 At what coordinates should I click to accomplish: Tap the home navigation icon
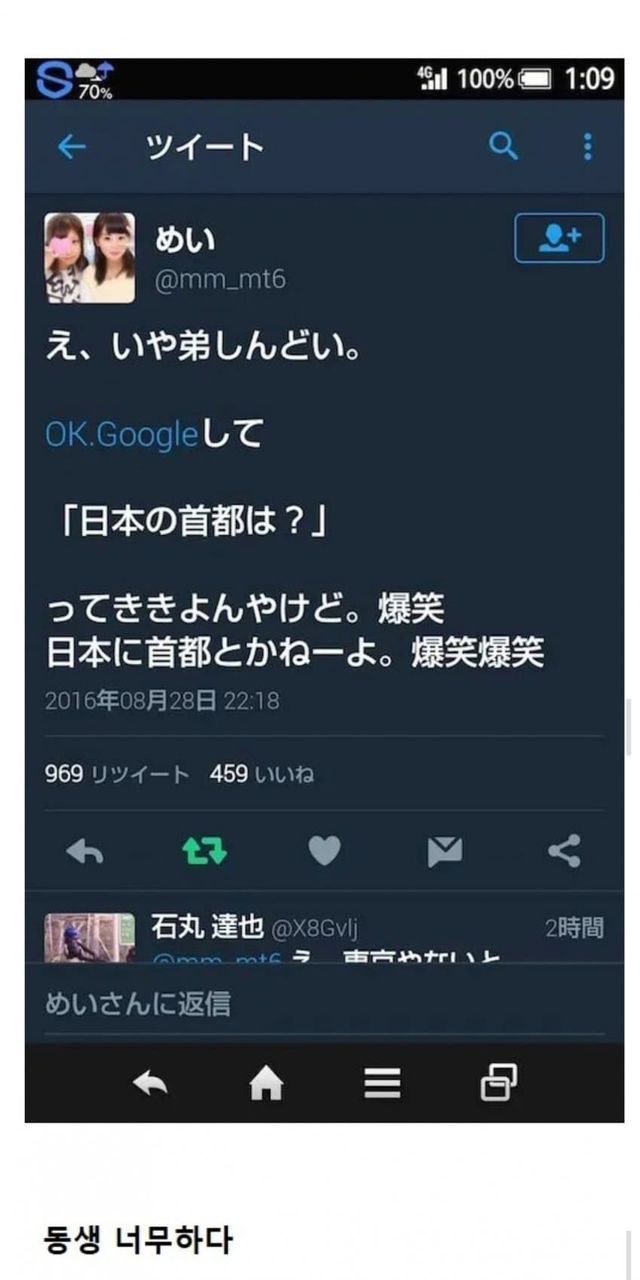[x=266, y=1084]
